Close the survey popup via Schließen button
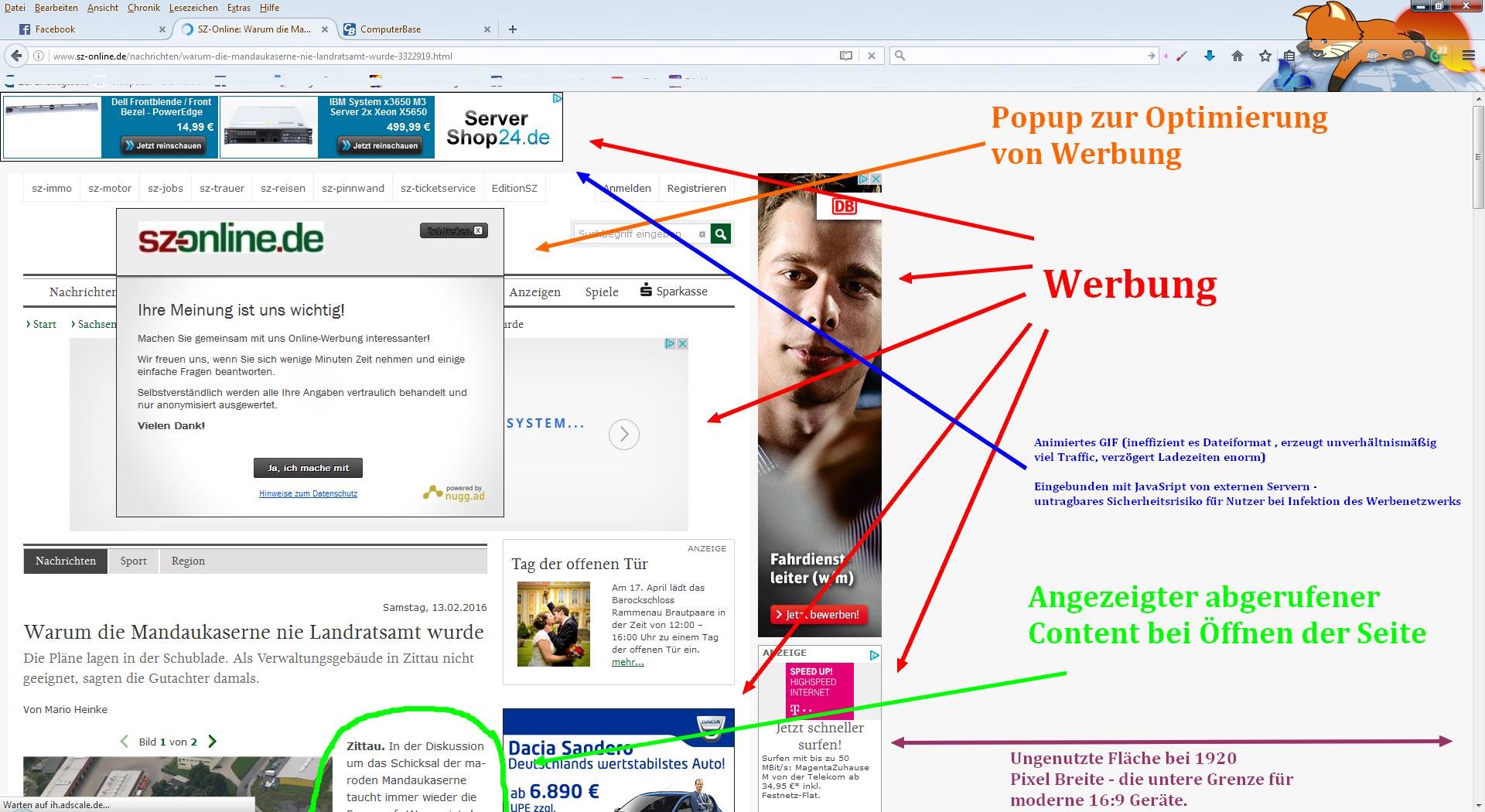The width and height of the screenshot is (1485, 812). (454, 230)
